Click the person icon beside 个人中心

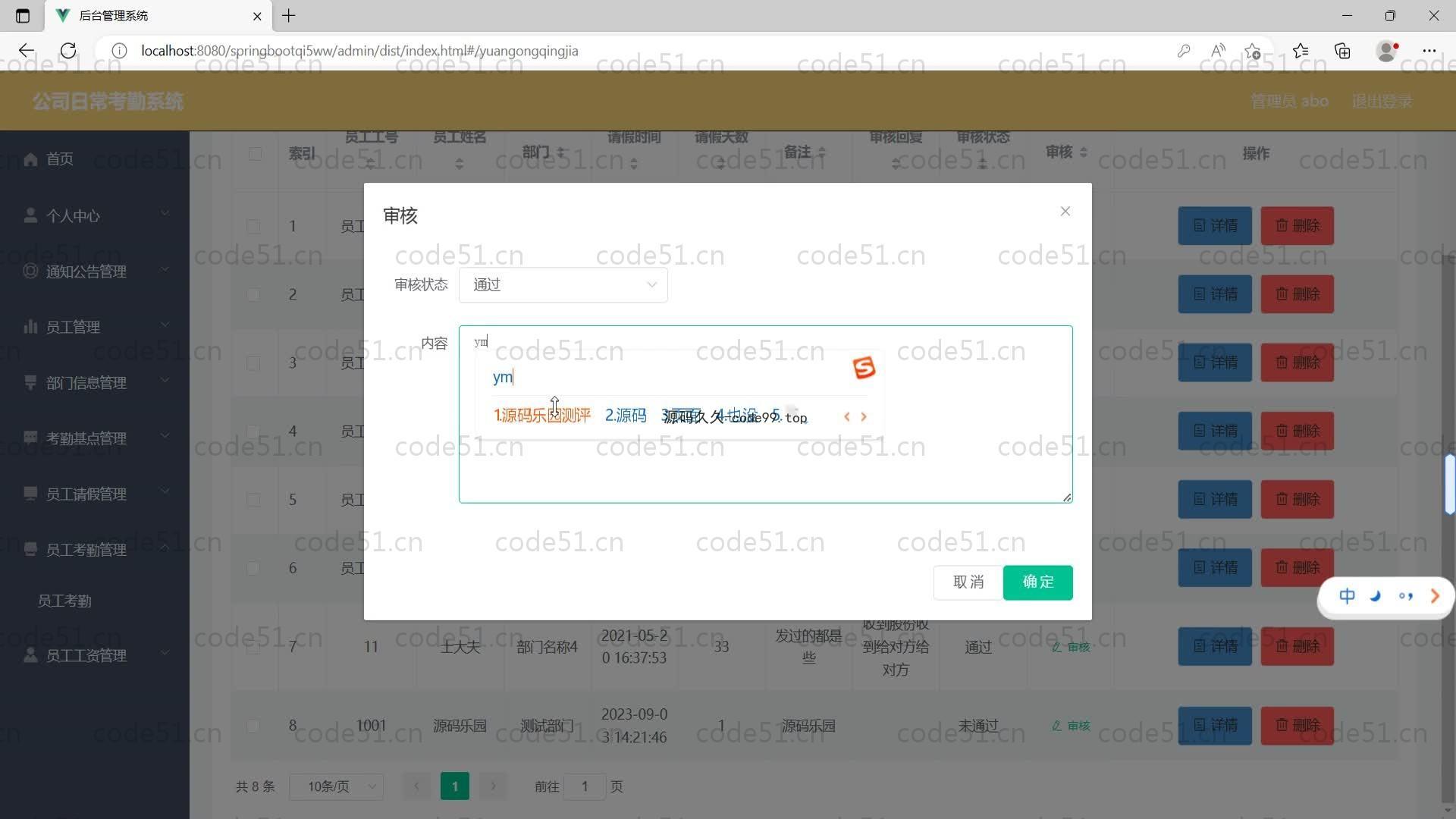(x=30, y=215)
